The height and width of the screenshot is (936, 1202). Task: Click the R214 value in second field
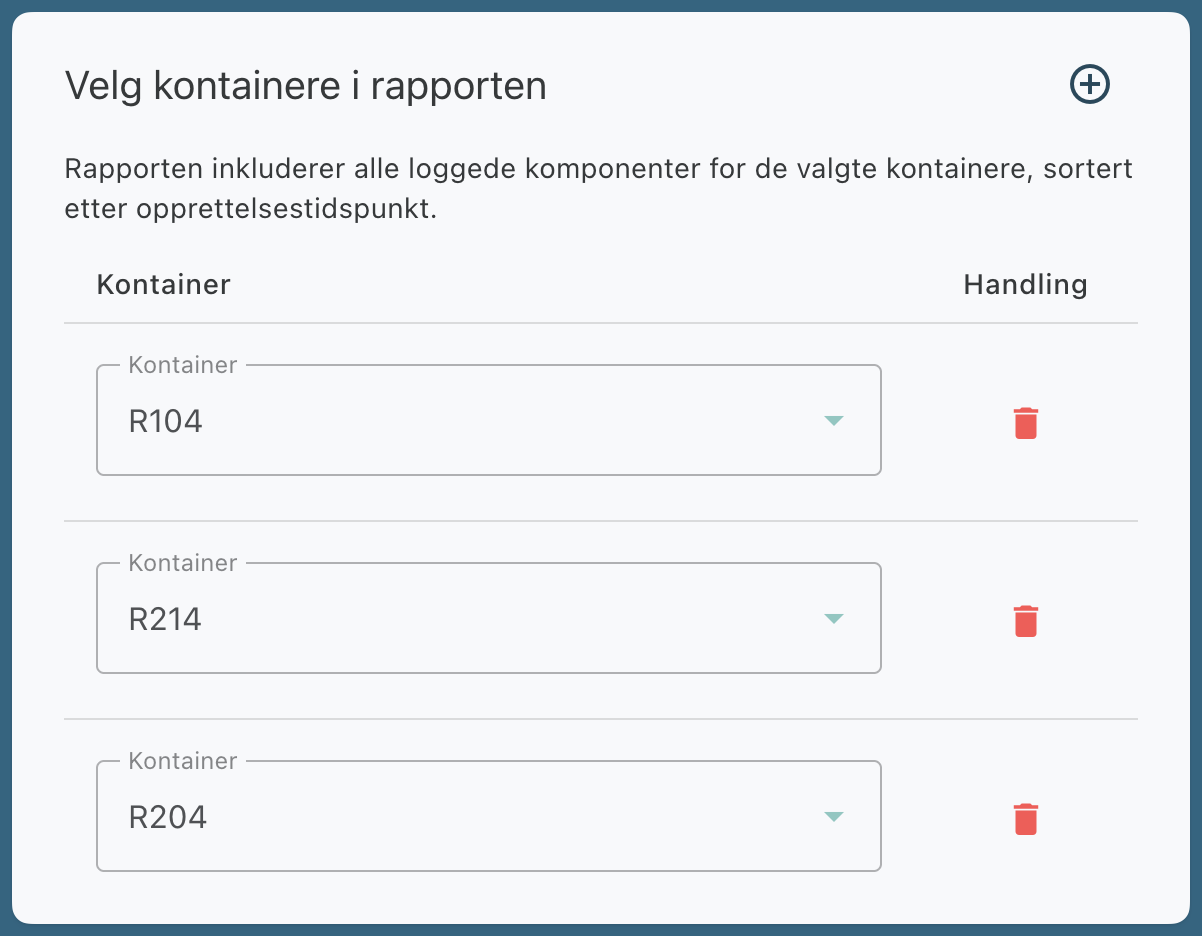coord(166,620)
